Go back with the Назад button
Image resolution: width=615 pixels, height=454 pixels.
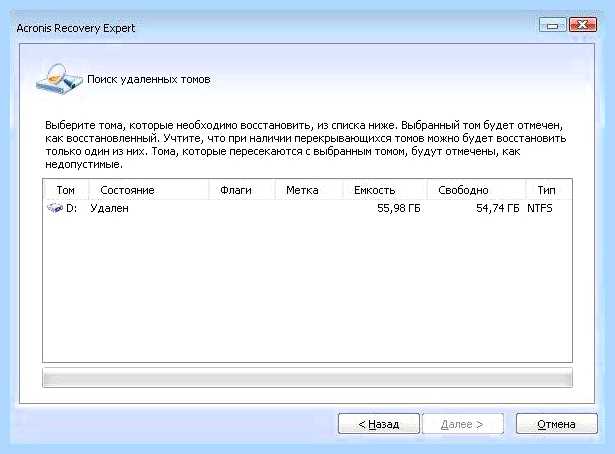378,424
